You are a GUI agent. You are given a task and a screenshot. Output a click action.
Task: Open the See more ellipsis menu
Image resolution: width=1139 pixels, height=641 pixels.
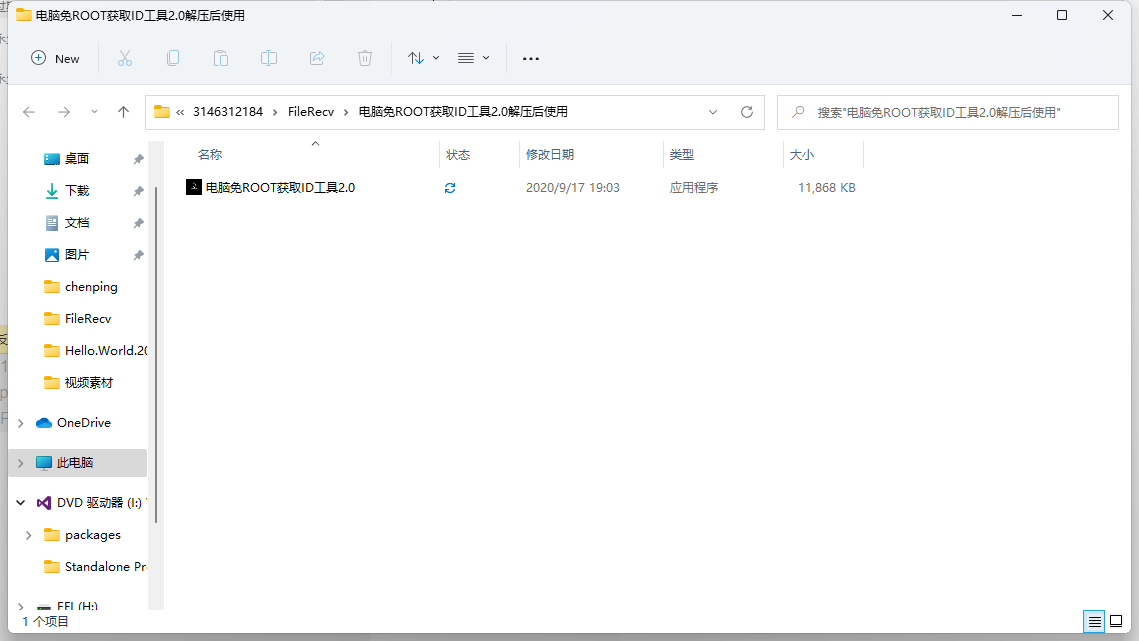[531, 58]
